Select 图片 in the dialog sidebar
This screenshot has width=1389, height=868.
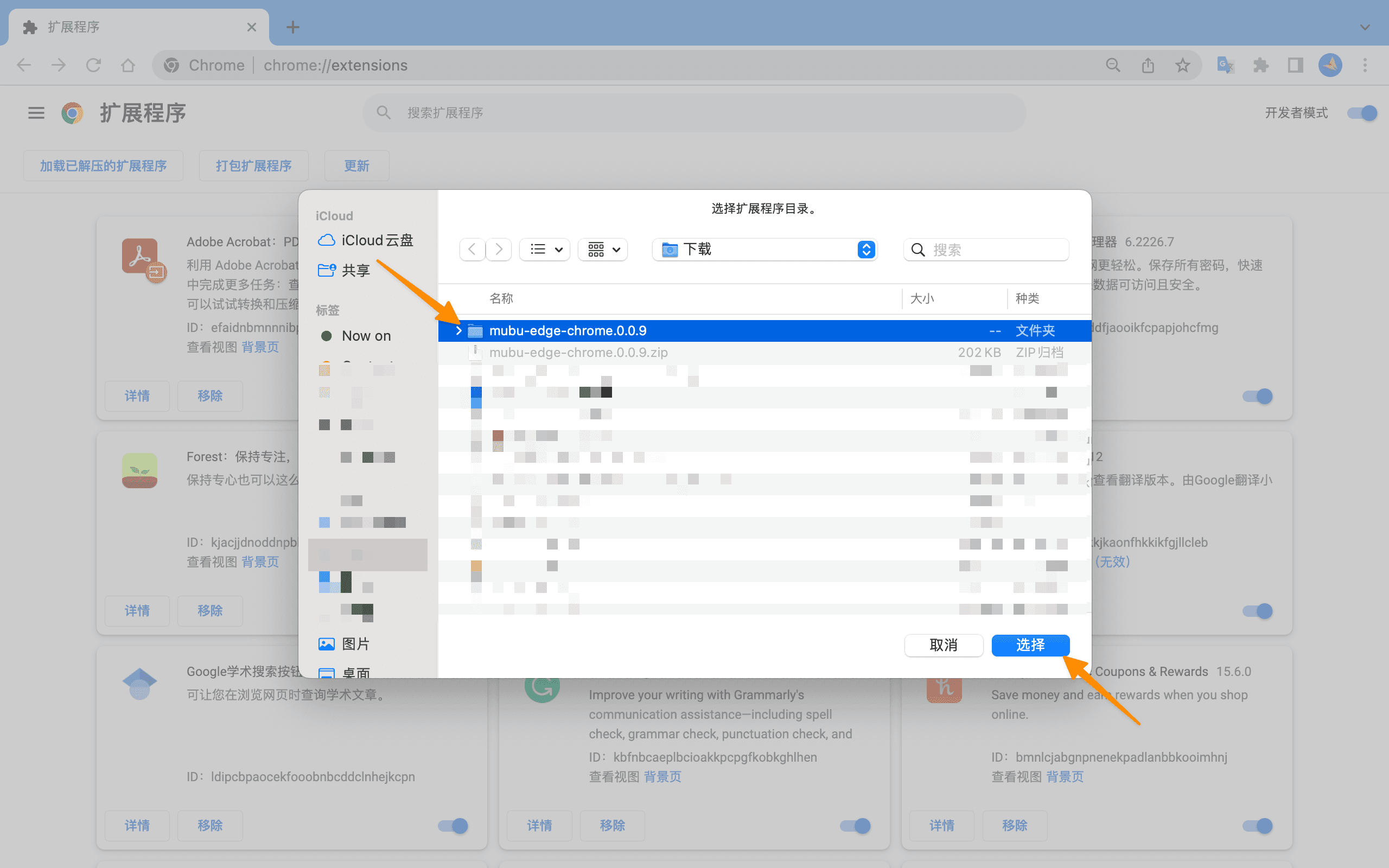355,644
